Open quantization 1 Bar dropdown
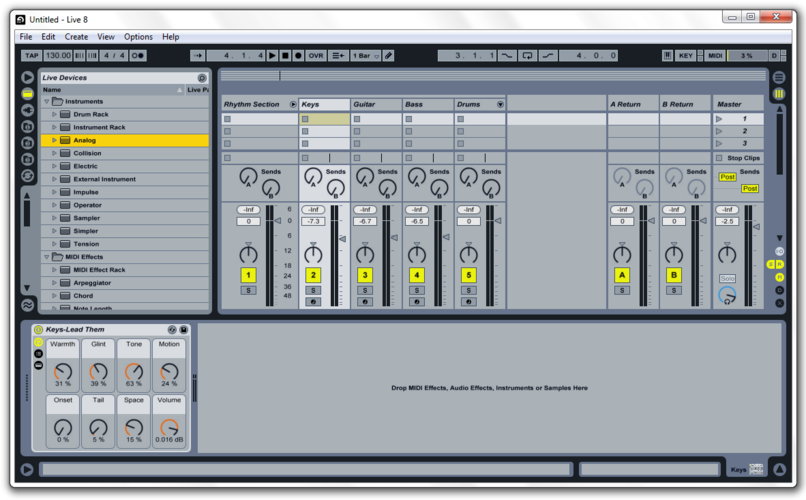Viewport: 806px width, 500px height. [x=365, y=55]
